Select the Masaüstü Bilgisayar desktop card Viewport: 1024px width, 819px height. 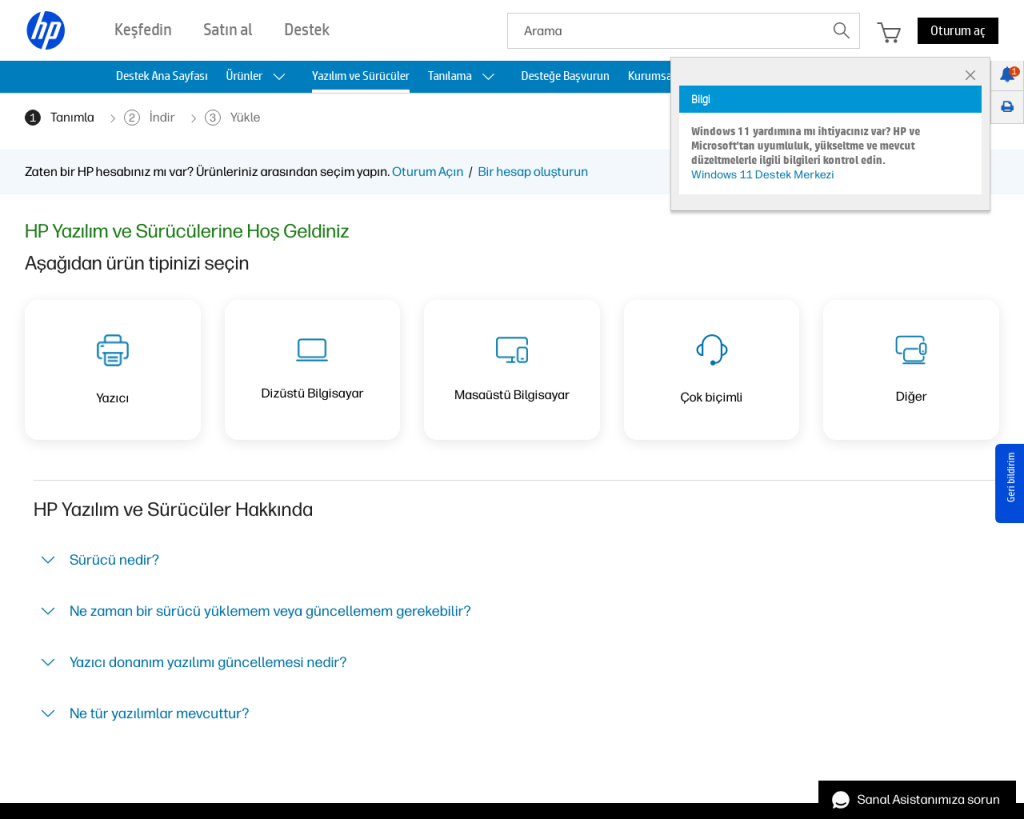pyautogui.click(x=512, y=370)
